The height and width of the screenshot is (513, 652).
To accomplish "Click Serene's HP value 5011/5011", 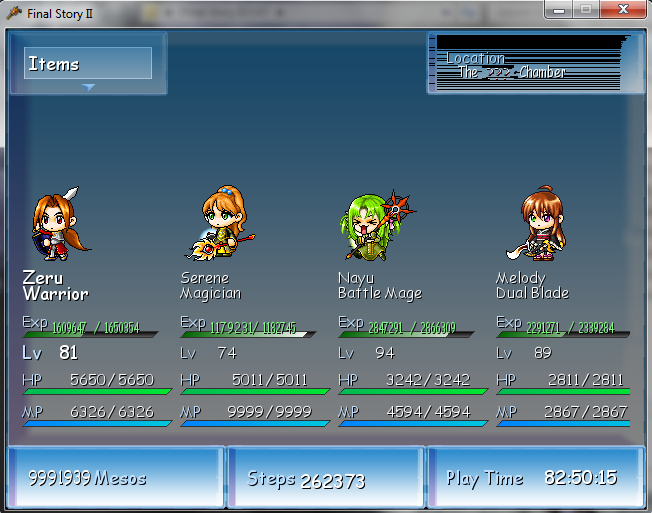I will [270, 380].
